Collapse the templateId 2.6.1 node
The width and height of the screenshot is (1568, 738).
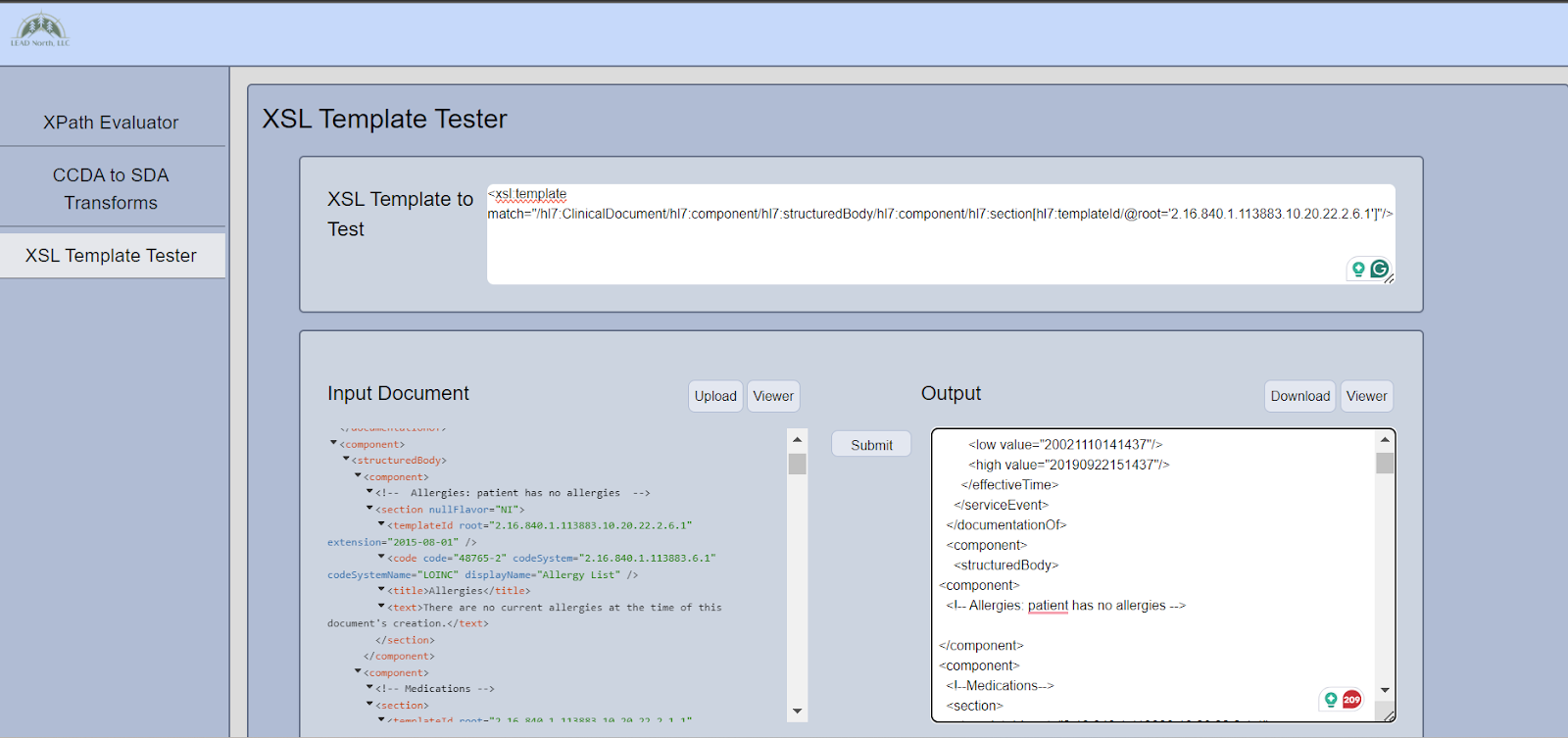pyautogui.click(x=381, y=524)
